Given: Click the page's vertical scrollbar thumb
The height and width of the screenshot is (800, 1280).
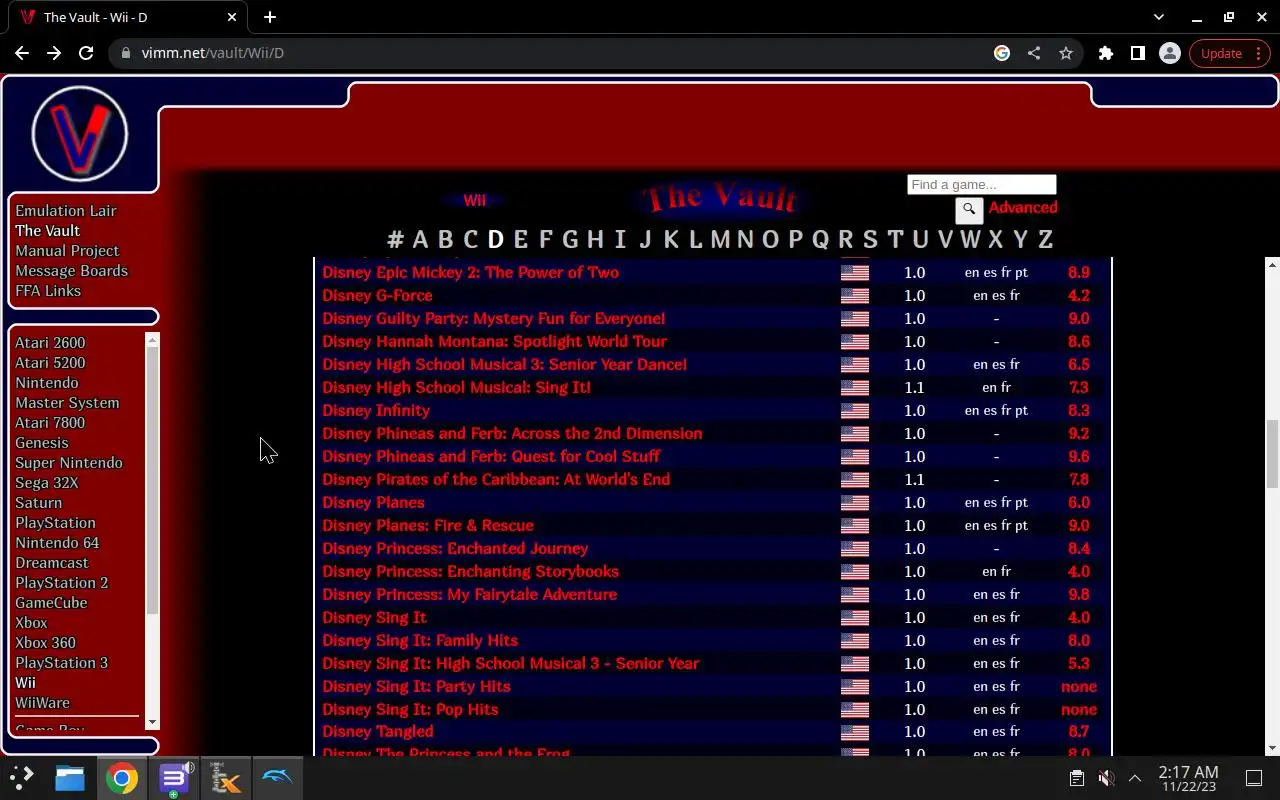Looking at the screenshot, I should 1272,452.
